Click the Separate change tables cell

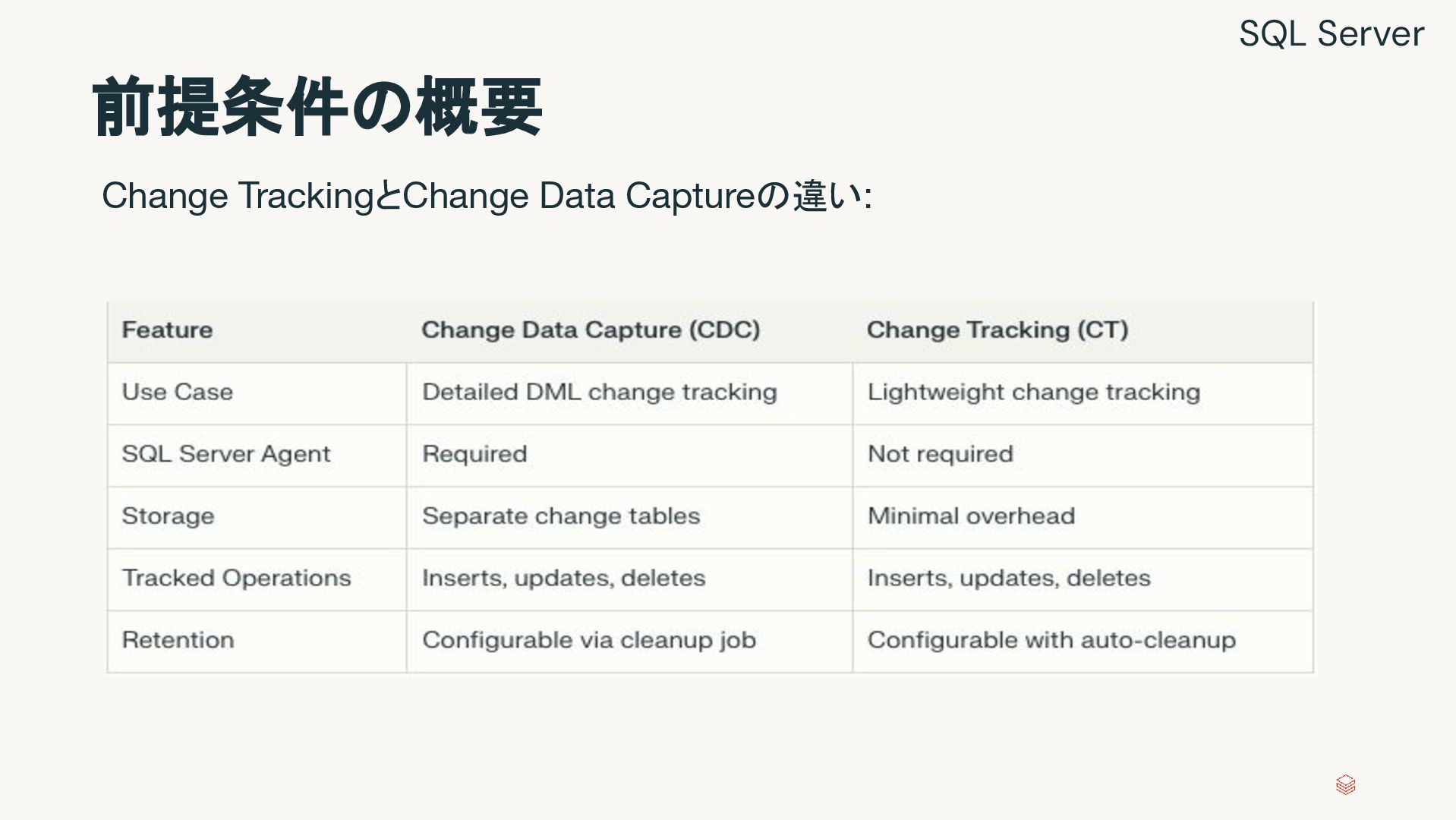point(560,516)
